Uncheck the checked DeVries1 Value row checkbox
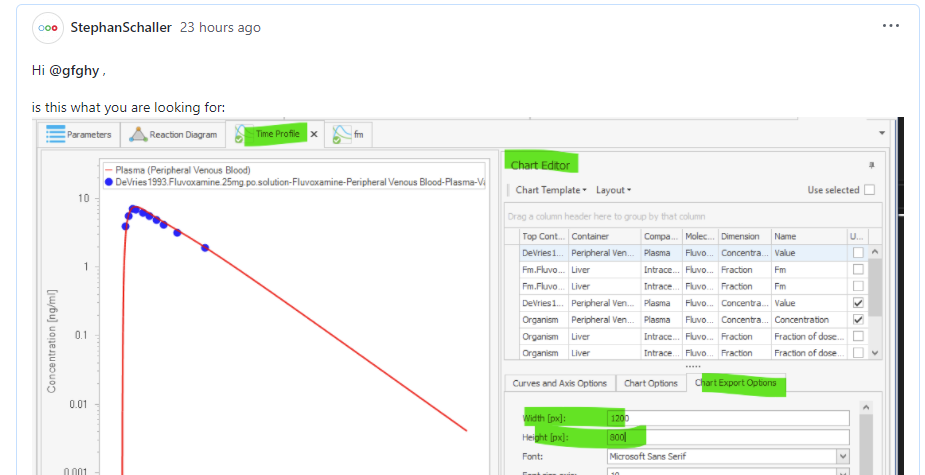925x475 pixels. (x=858, y=303)
